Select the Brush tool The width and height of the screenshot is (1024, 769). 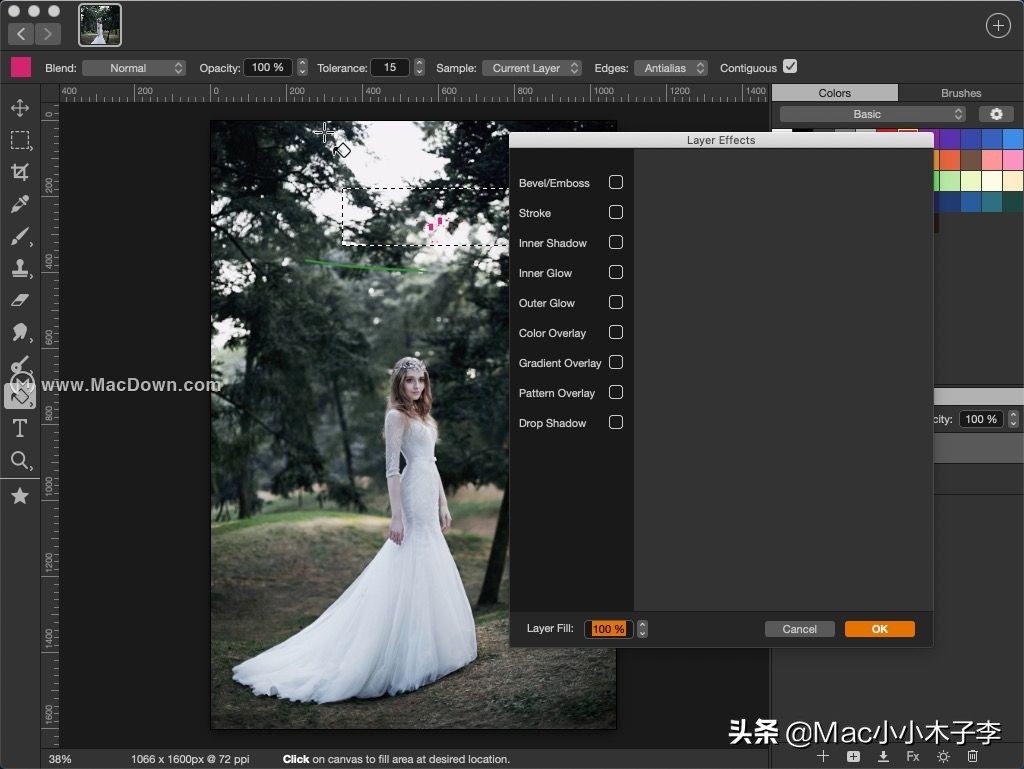coord(20,236)
